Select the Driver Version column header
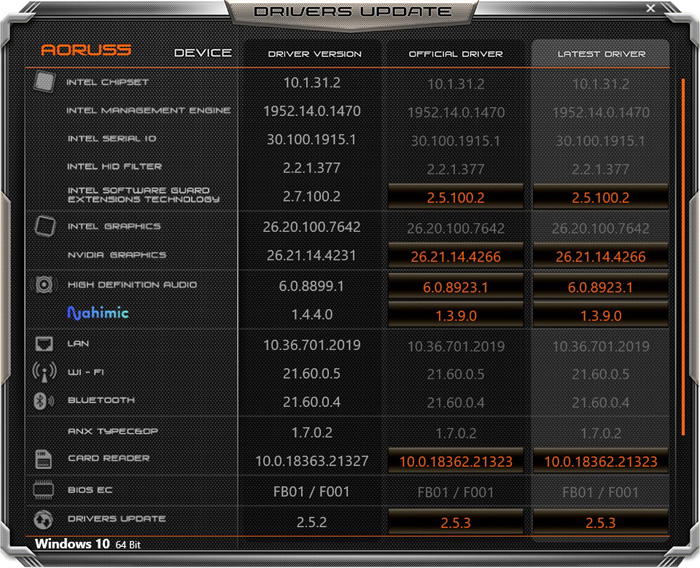This screenshot has width=700, height=568. [x=315, y=54]
